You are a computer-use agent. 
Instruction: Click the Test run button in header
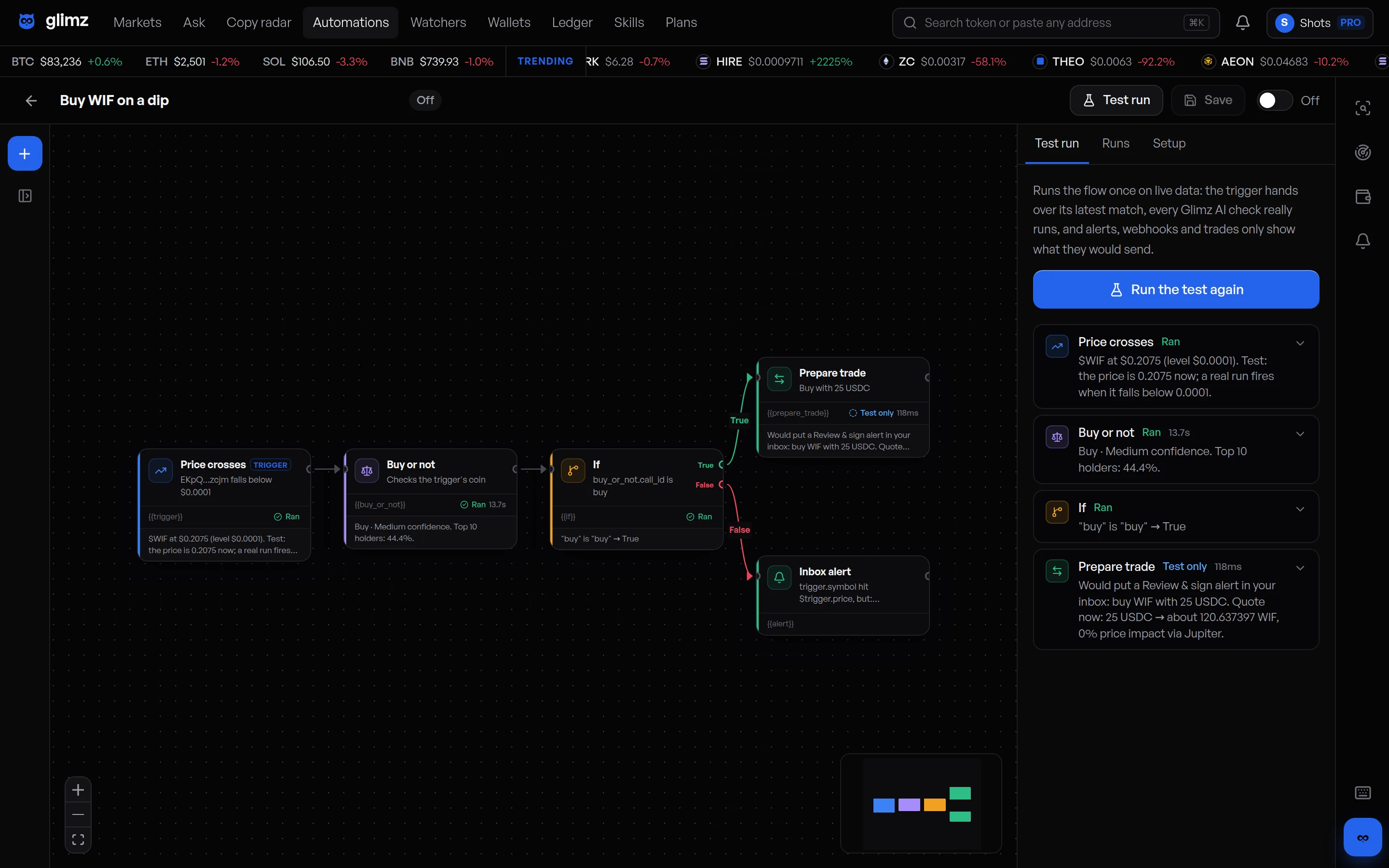1117,100
